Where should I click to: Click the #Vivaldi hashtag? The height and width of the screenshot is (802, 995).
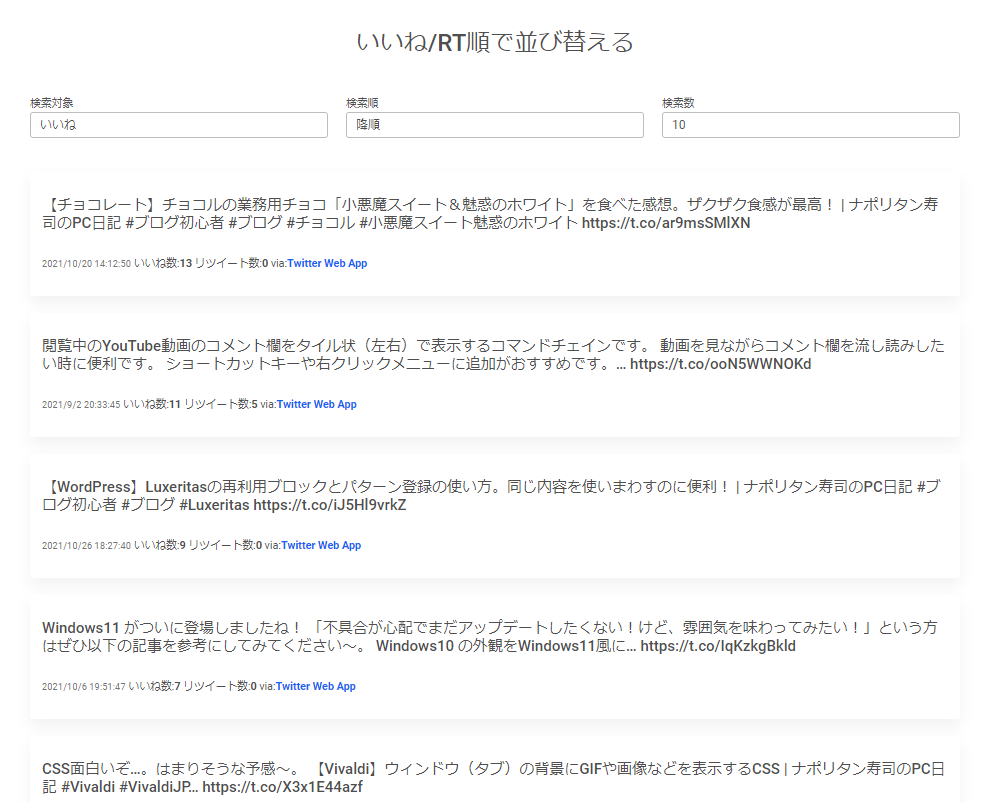click(88, 787)
